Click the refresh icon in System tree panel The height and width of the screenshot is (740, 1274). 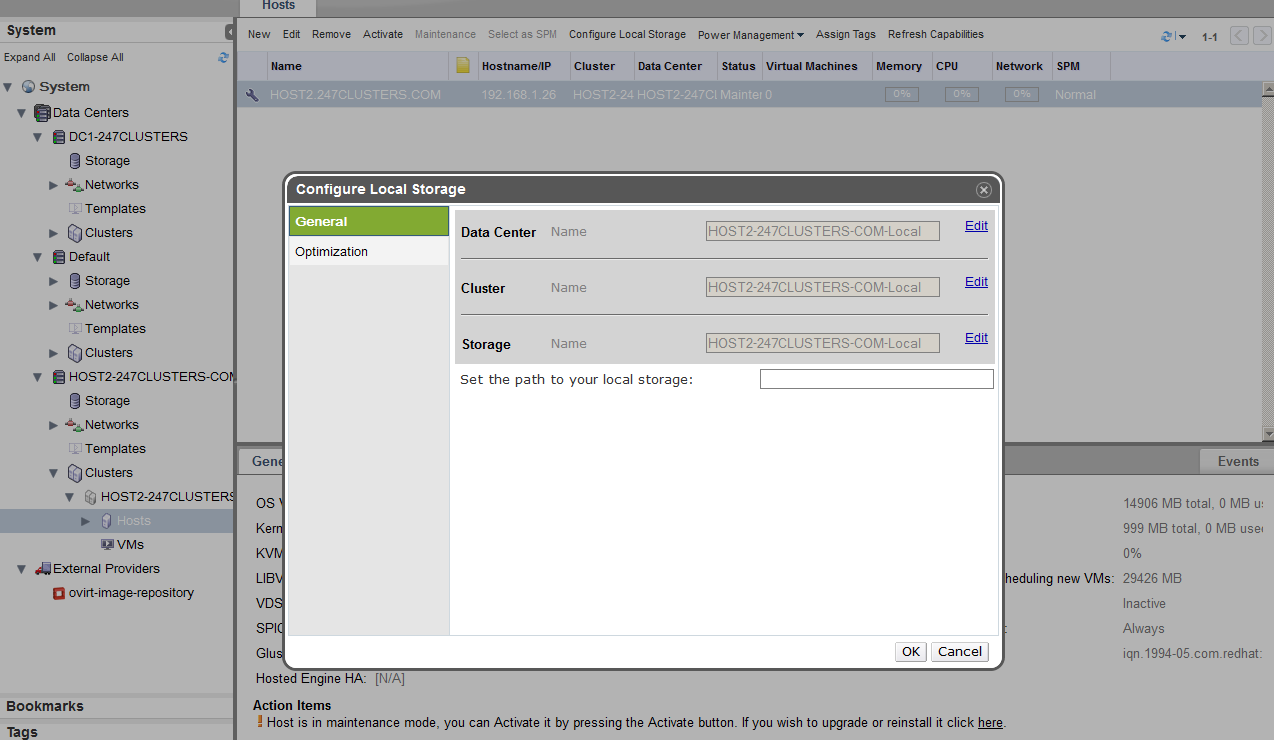(x=223, y=57)
